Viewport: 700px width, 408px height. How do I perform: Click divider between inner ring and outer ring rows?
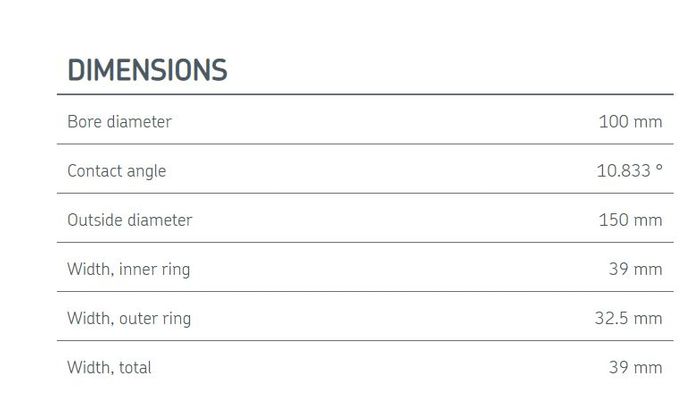point(365,292)
